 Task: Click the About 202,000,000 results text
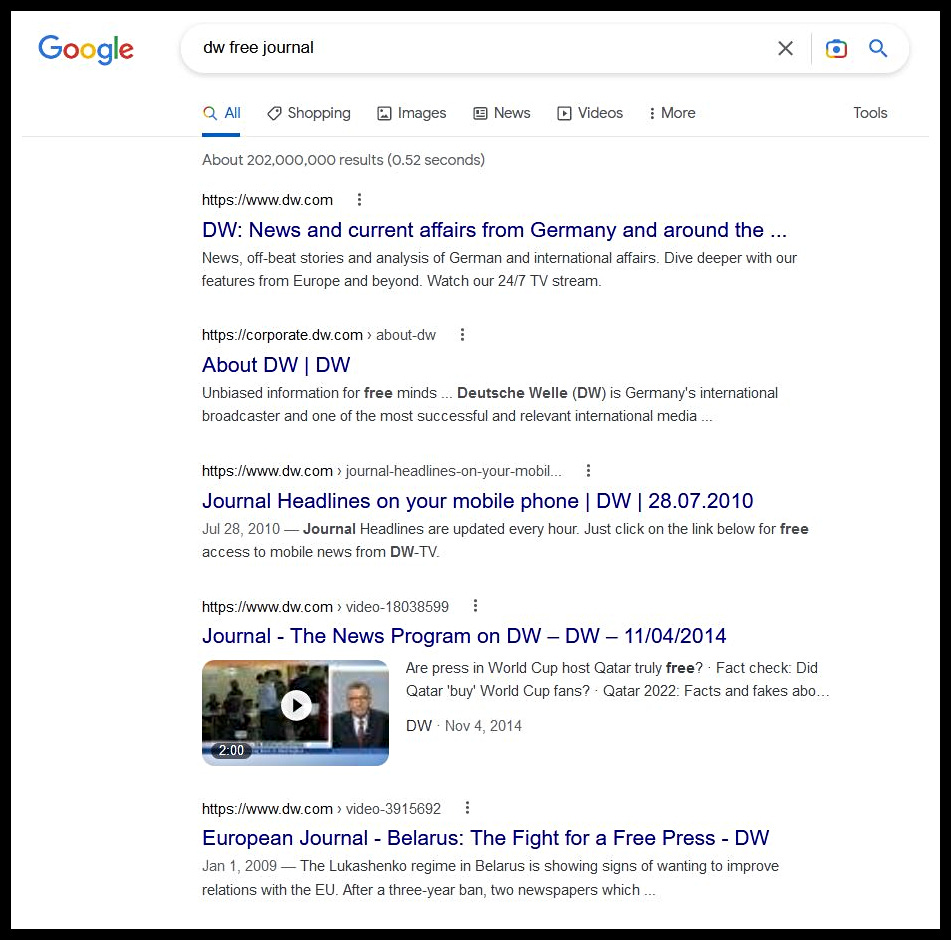(x=343, y=160)
